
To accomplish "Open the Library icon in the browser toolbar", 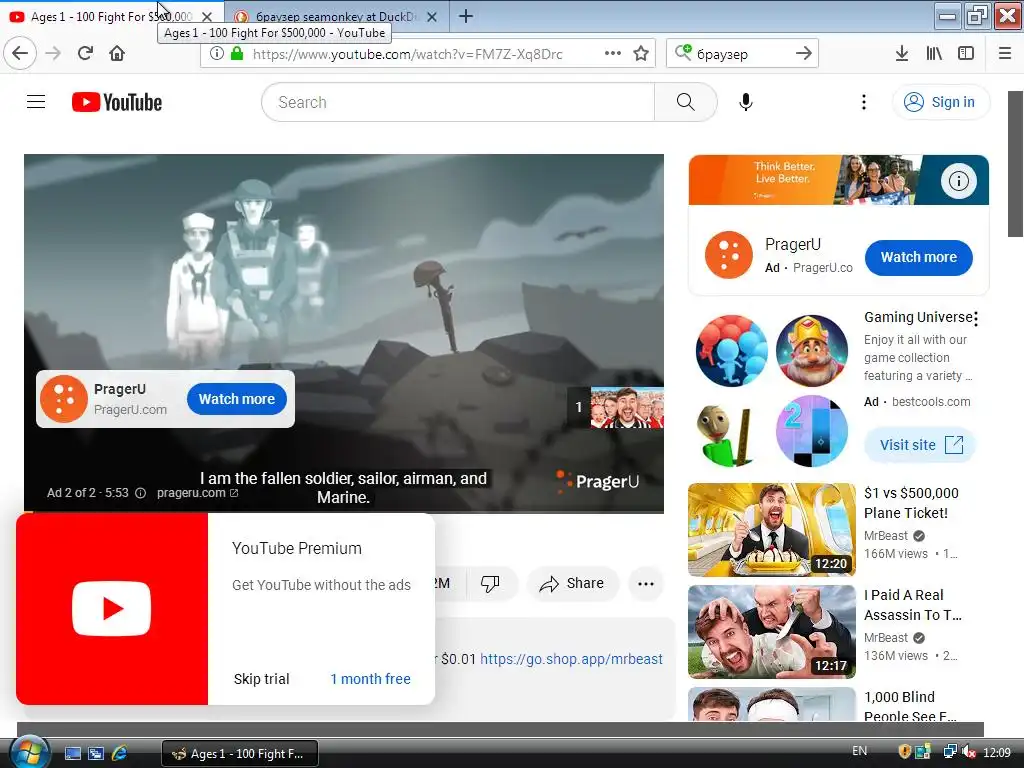I will pyautogui.click(x=934, y=54).
